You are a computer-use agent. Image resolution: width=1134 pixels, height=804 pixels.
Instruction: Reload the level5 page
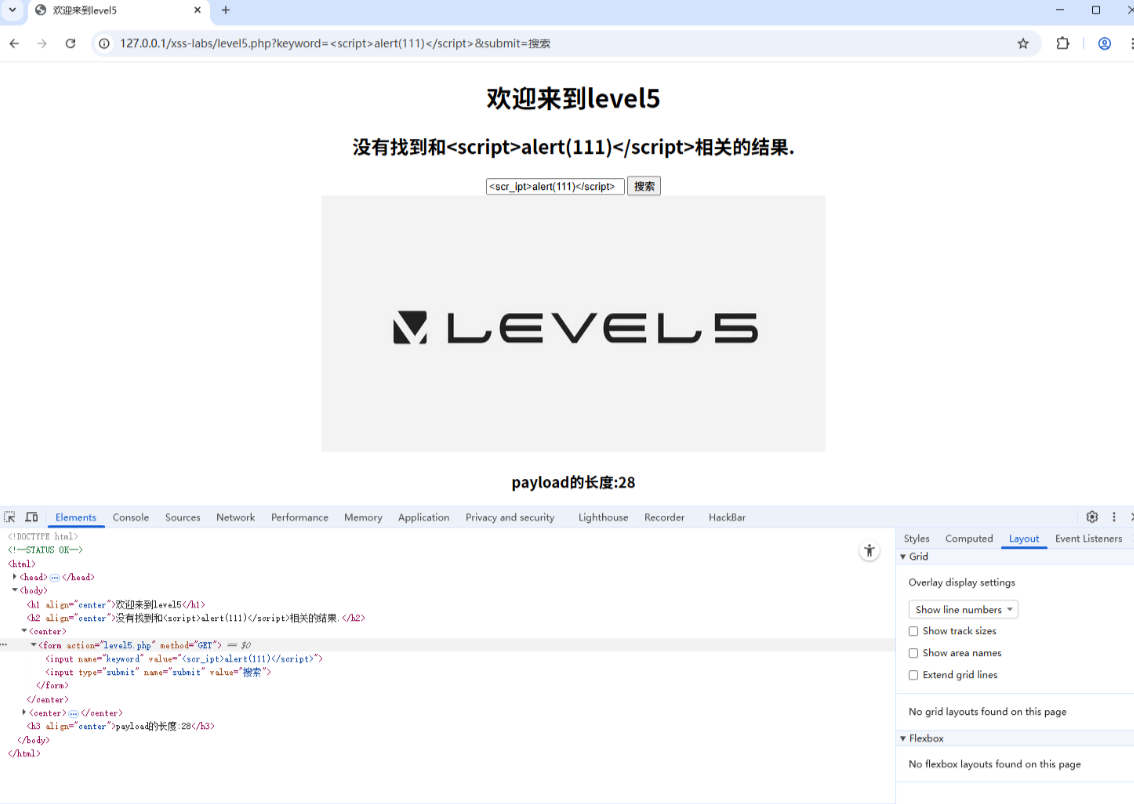click(70, 43)
